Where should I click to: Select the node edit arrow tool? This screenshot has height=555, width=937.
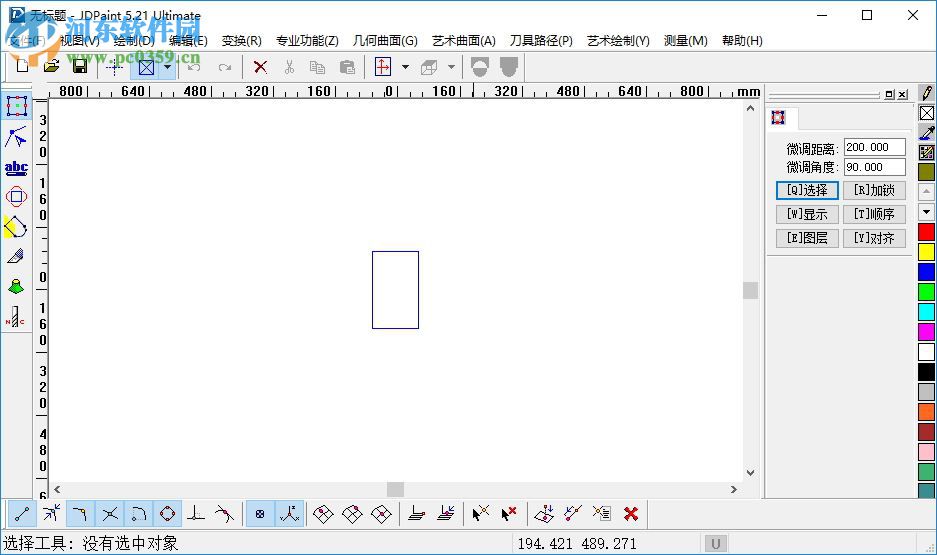[x=16, y=137]
